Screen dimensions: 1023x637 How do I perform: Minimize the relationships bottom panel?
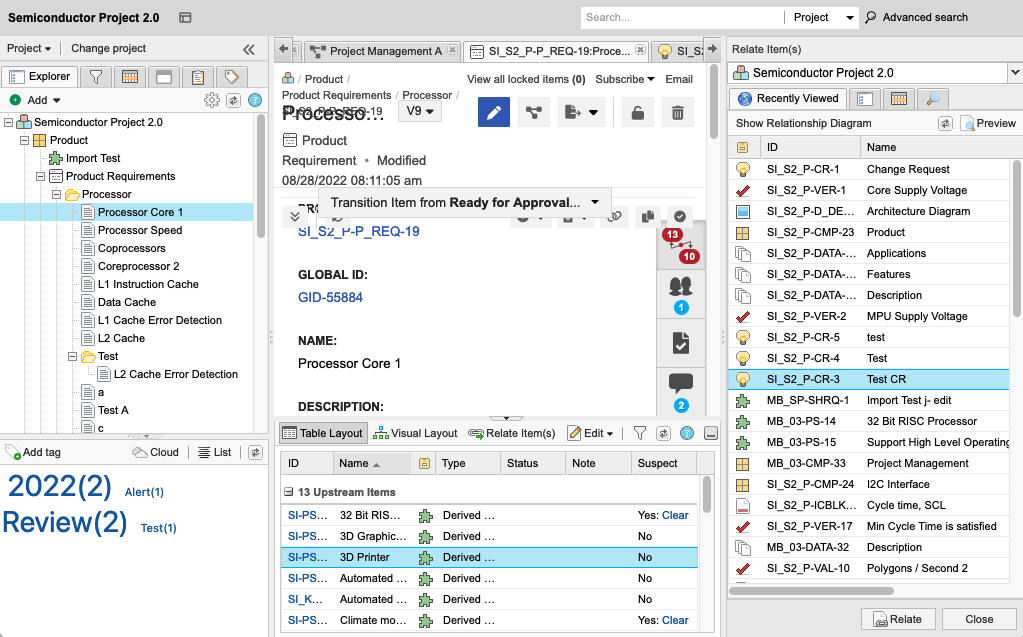710,433
